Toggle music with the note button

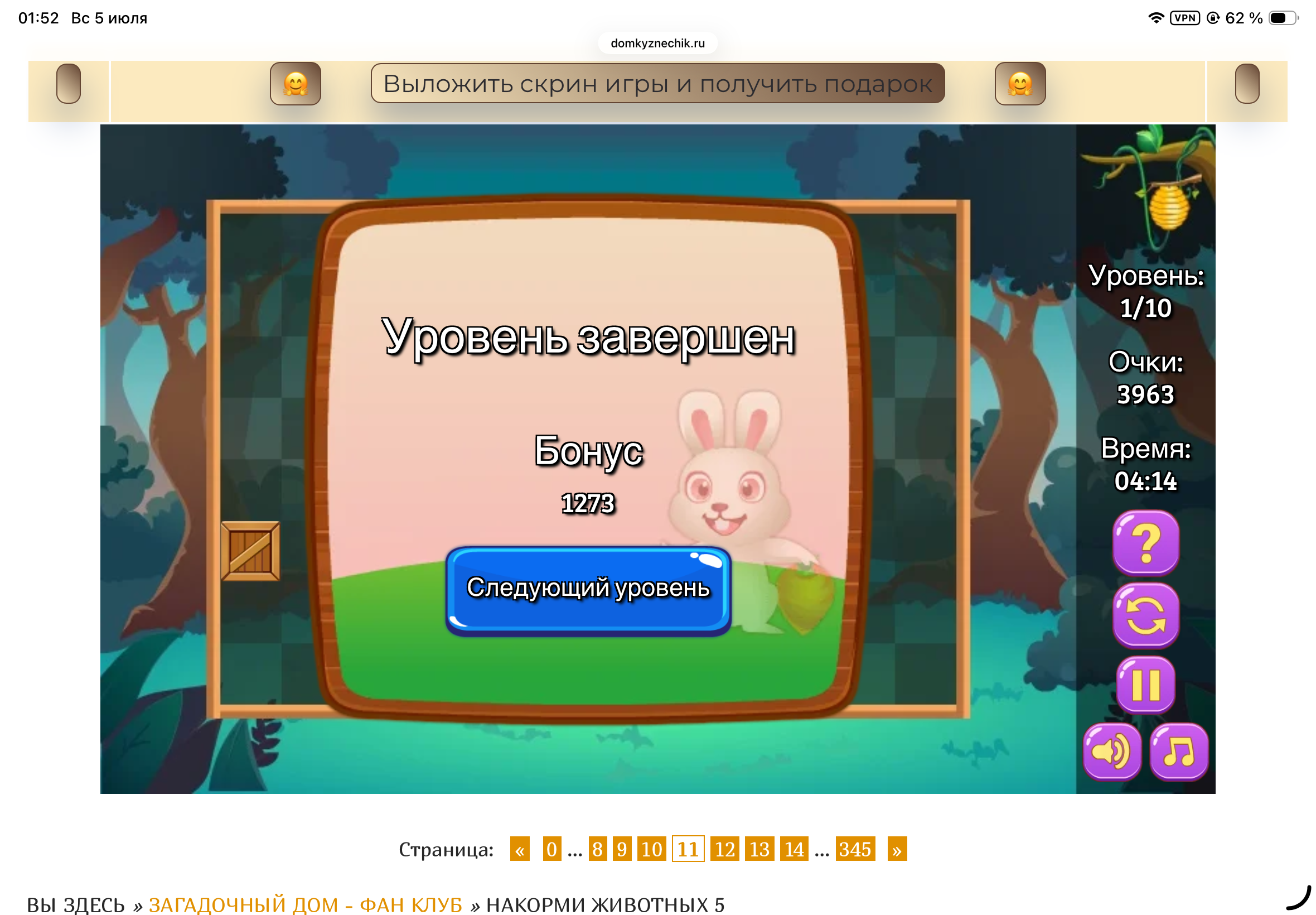pos(1178,752)
